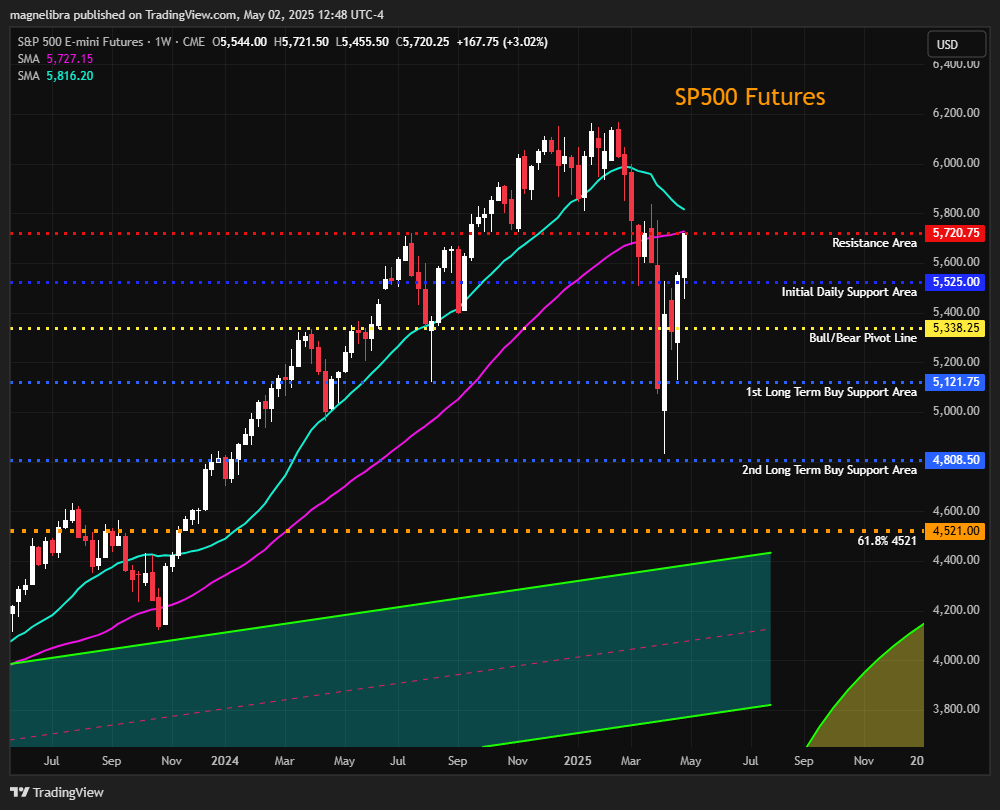Click the teal SMA 5,816.20 legend
This screenshot has height=810, width=1000.
coord(55,76)
